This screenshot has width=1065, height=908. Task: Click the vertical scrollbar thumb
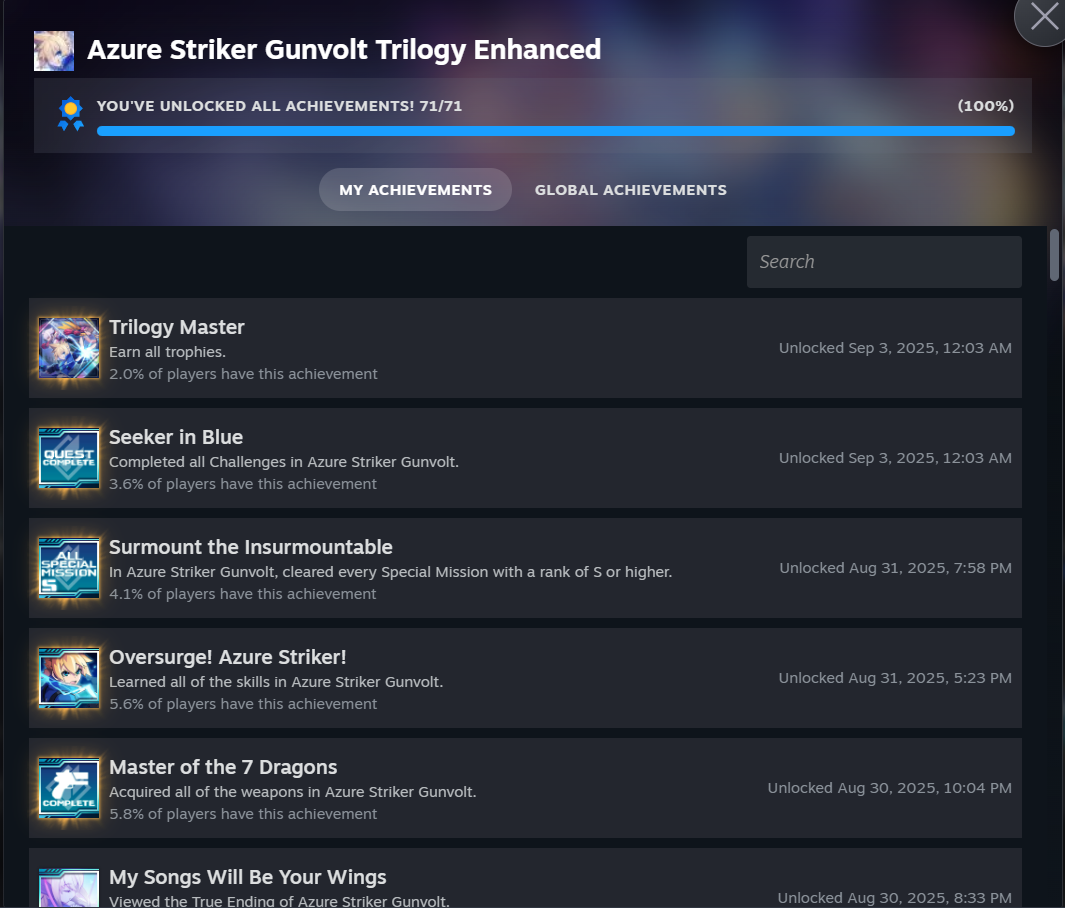point(1054,255)
